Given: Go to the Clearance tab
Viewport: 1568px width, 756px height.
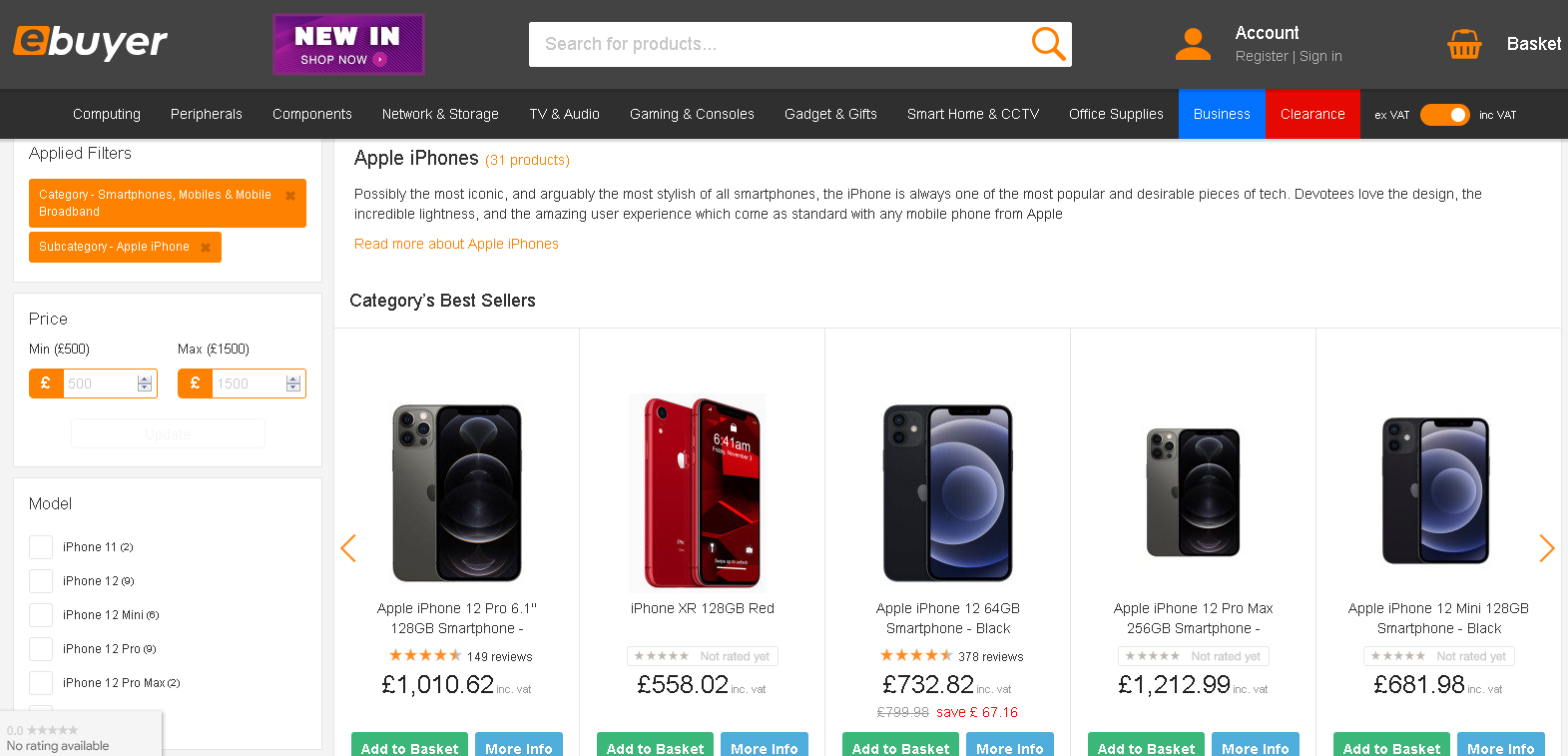Looking at the screenshot, I should coord(1312,114).
